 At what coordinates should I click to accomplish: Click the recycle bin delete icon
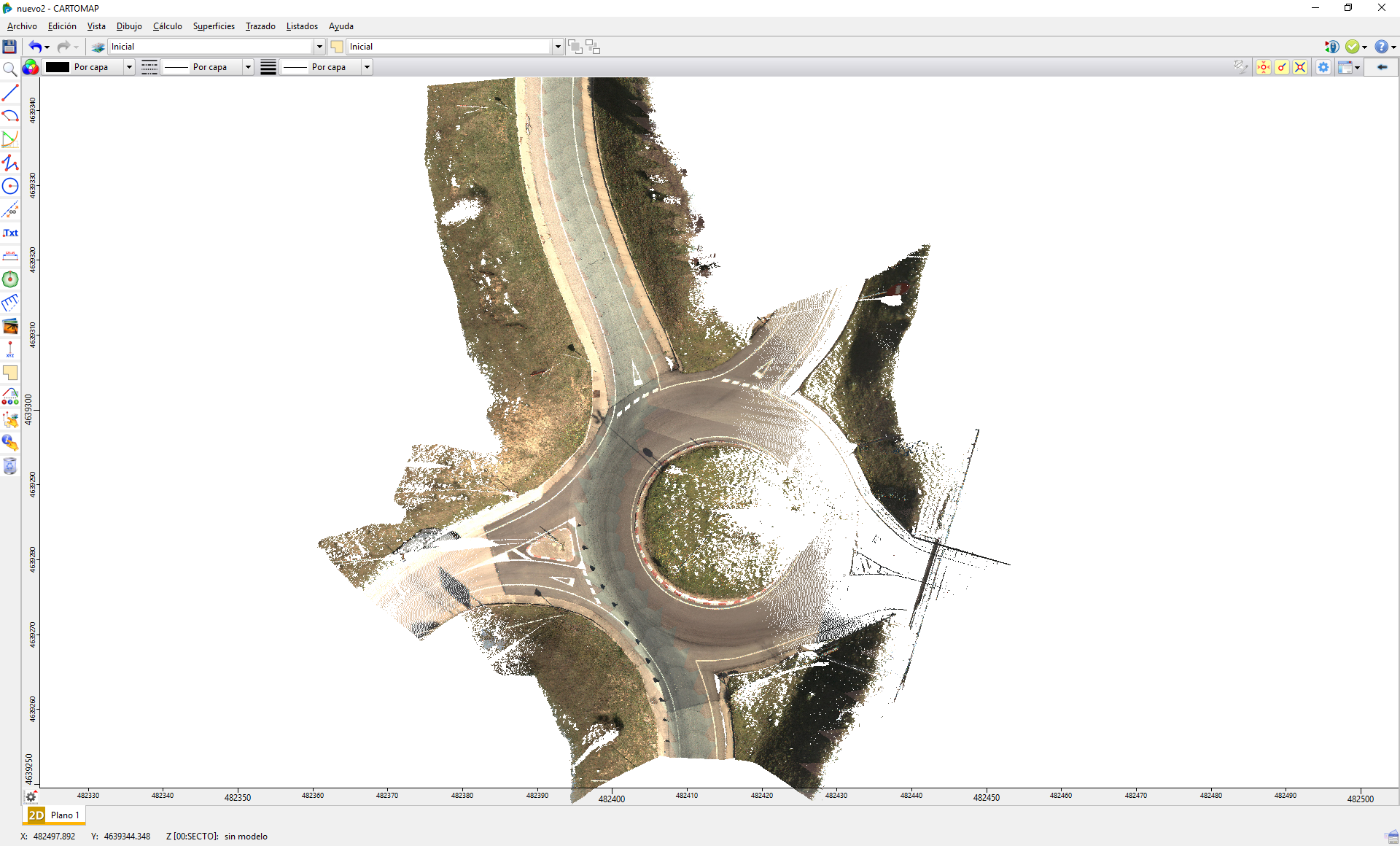point(10,466)
